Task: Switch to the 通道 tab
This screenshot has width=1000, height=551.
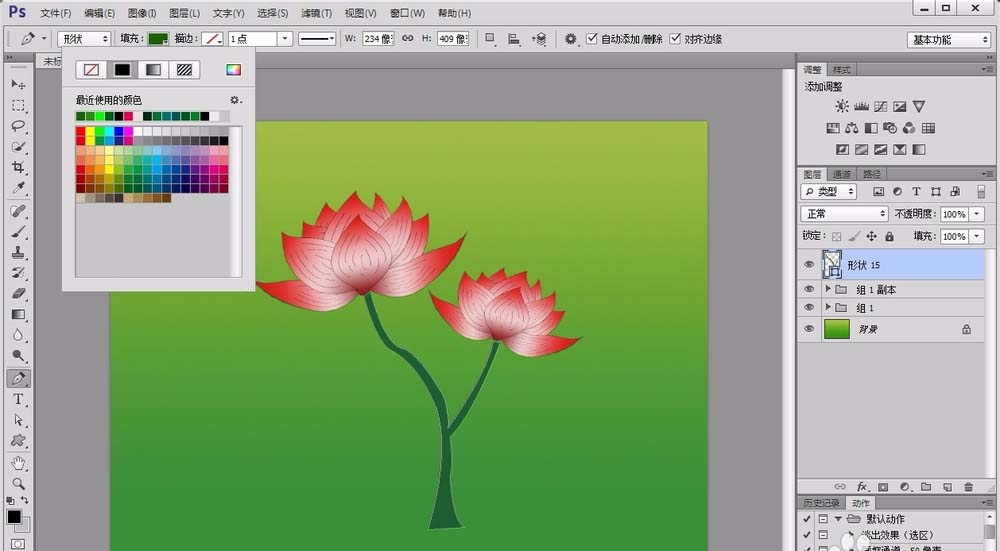Action: point(841,174)
